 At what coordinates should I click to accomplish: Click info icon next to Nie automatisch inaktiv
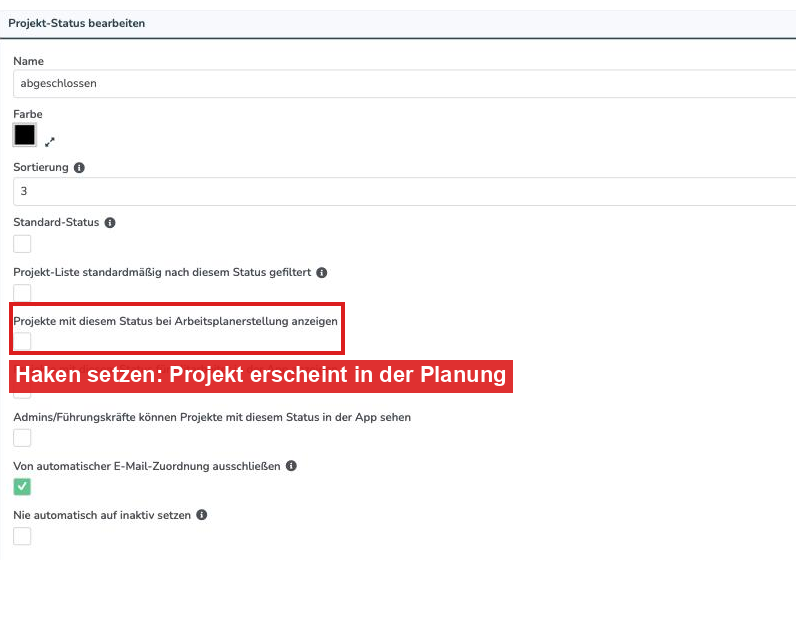coord(202,515)
